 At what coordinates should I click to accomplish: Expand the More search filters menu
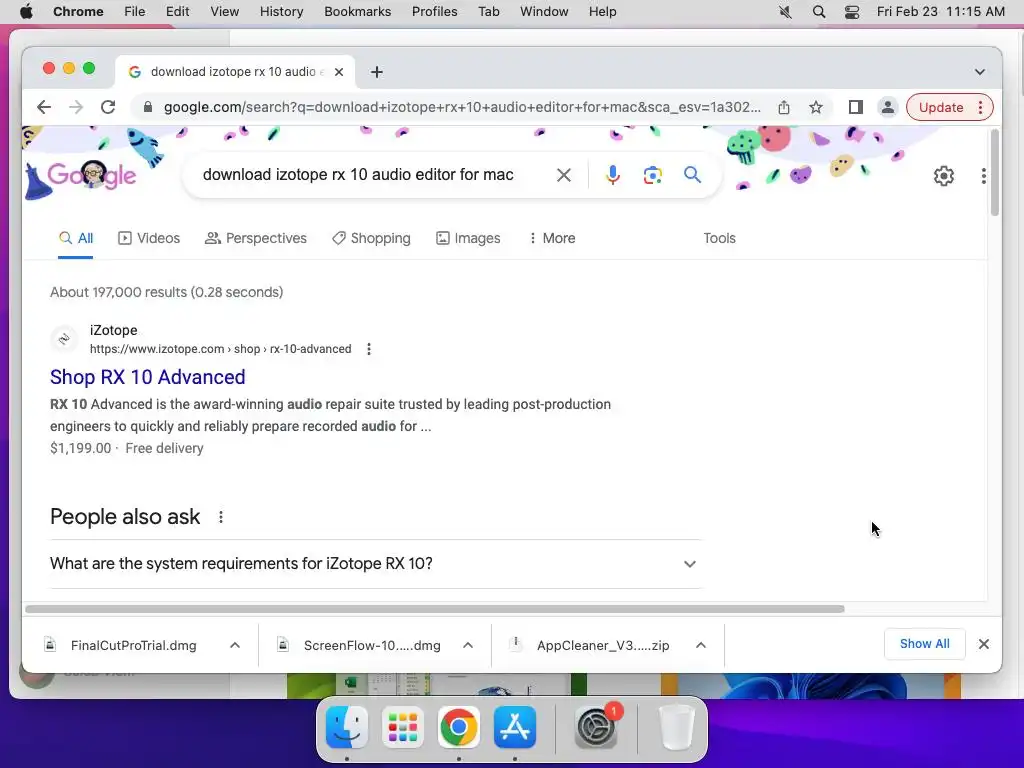click(552, 238)
